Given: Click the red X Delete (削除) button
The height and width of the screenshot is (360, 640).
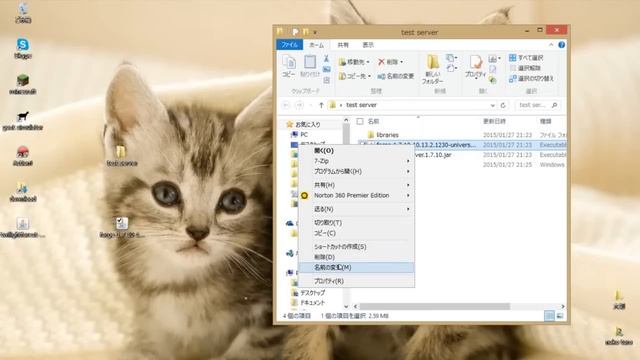Looking at the screenshot, I should point(390,62).
